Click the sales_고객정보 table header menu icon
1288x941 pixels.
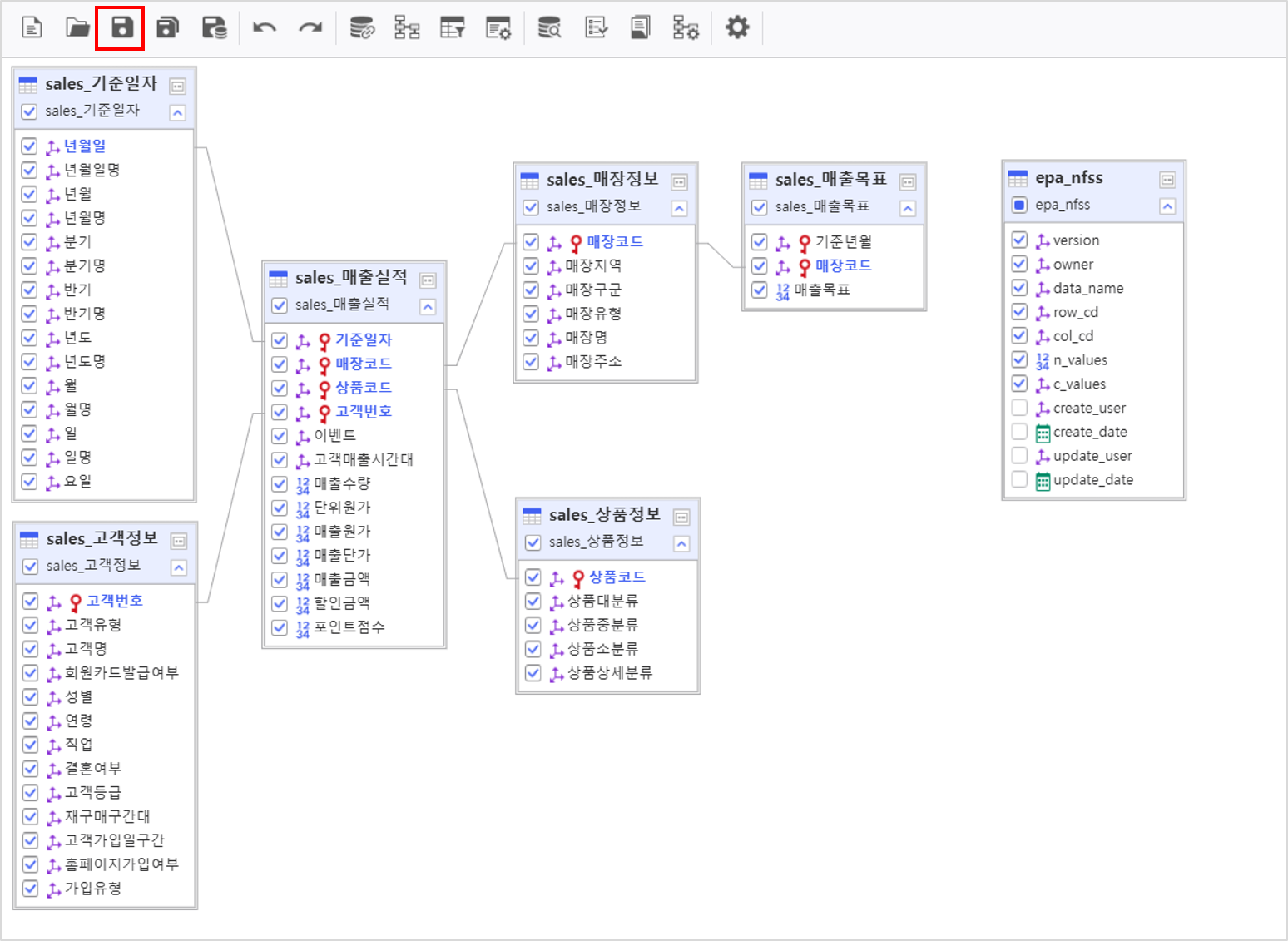(x=178, y=542)
